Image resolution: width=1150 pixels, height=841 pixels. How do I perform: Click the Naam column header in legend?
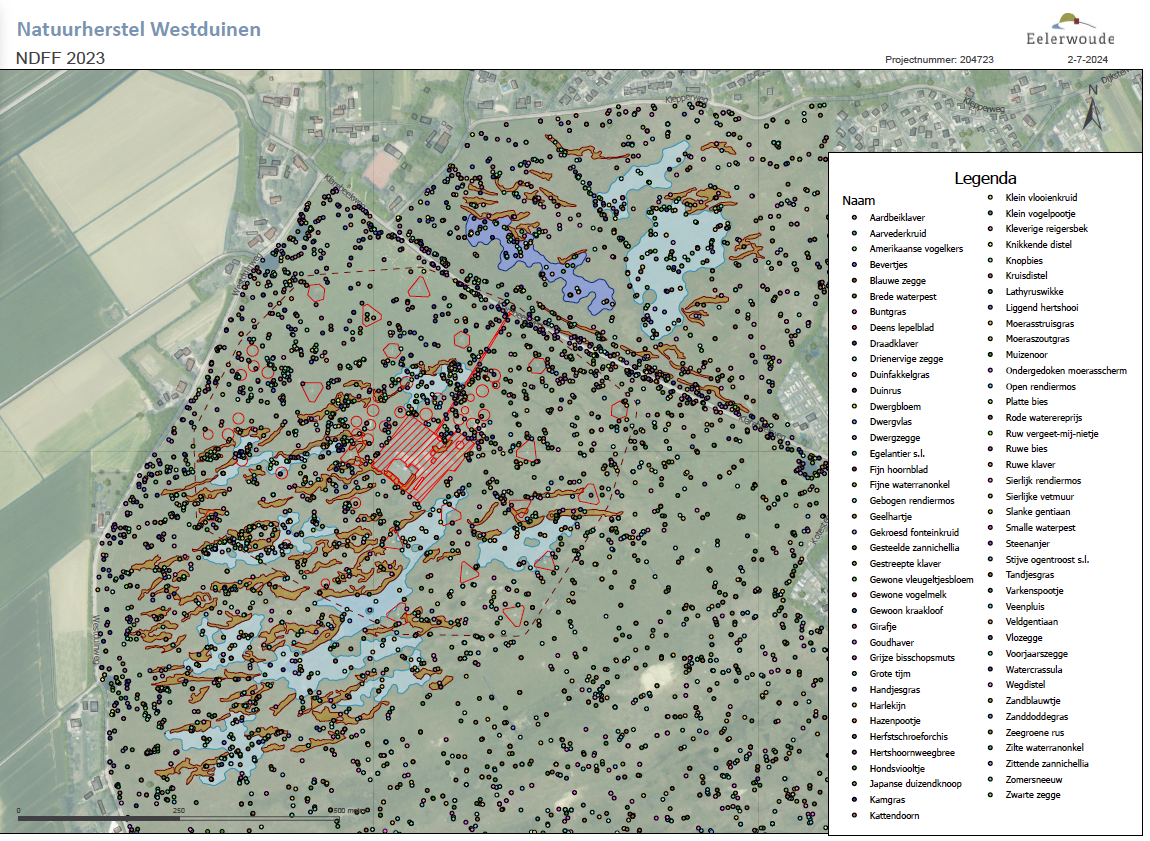(x=858, y=200)
